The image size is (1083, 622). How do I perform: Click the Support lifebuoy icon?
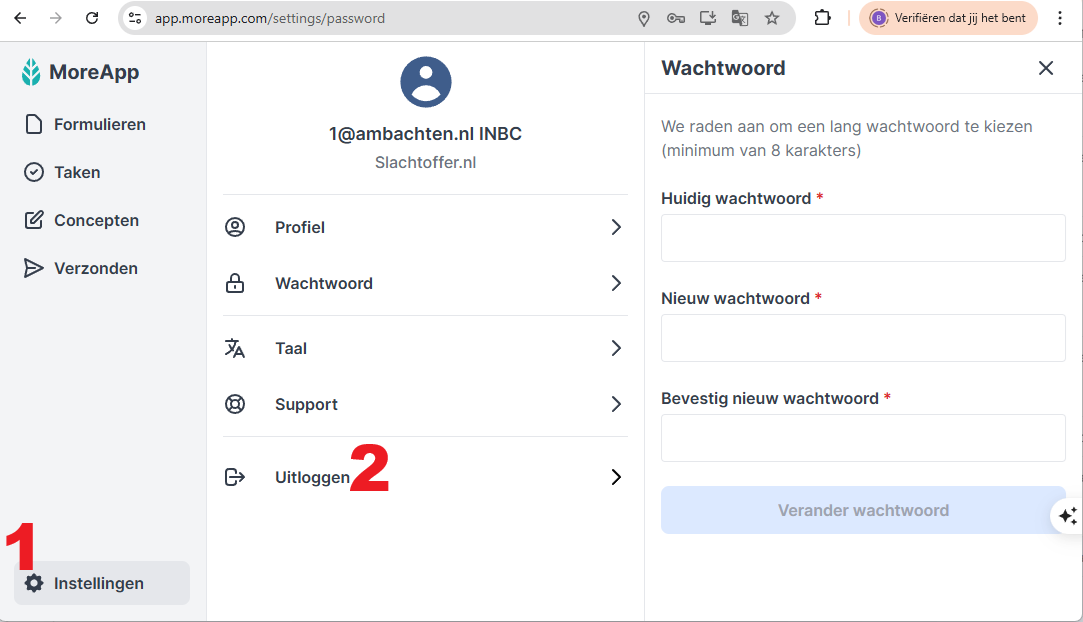point(235,404)
